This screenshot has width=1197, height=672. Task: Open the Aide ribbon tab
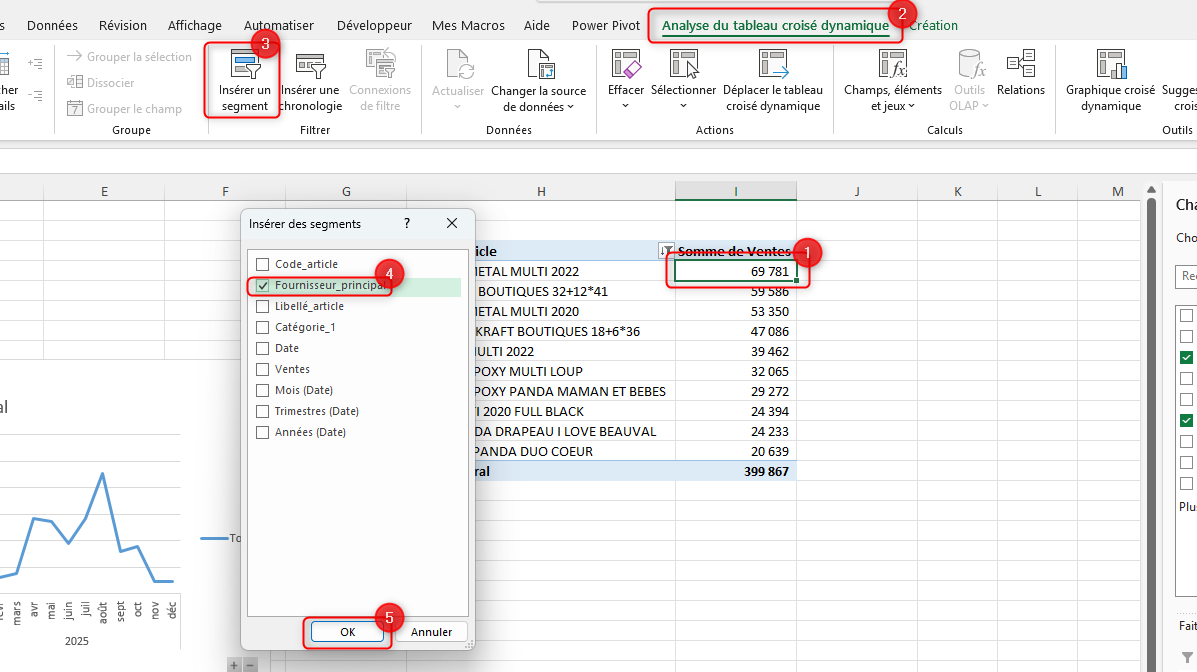pyautogui.click(x=537, y=25)
